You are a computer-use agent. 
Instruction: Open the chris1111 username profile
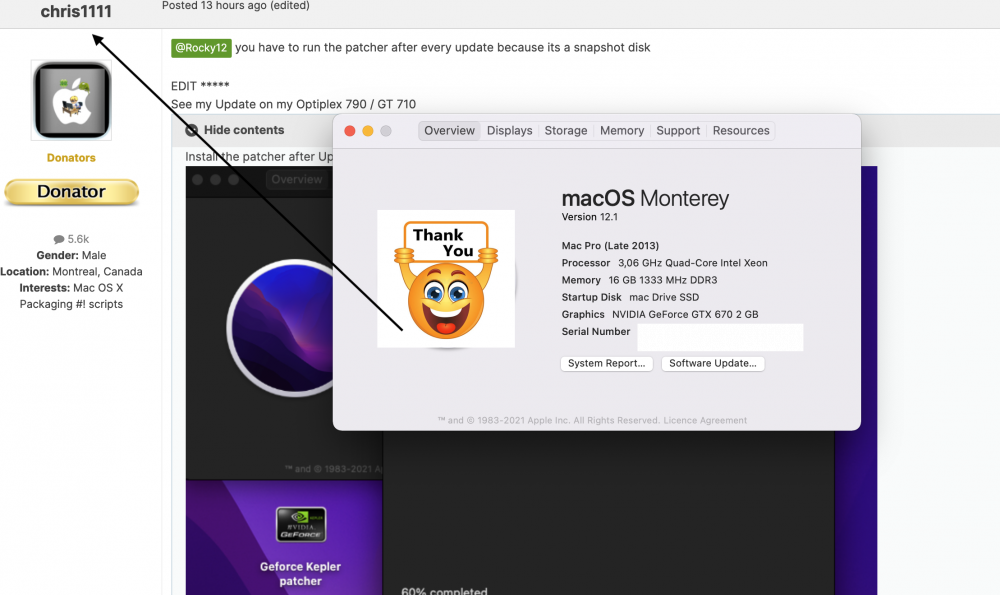[x=76, y=11]
